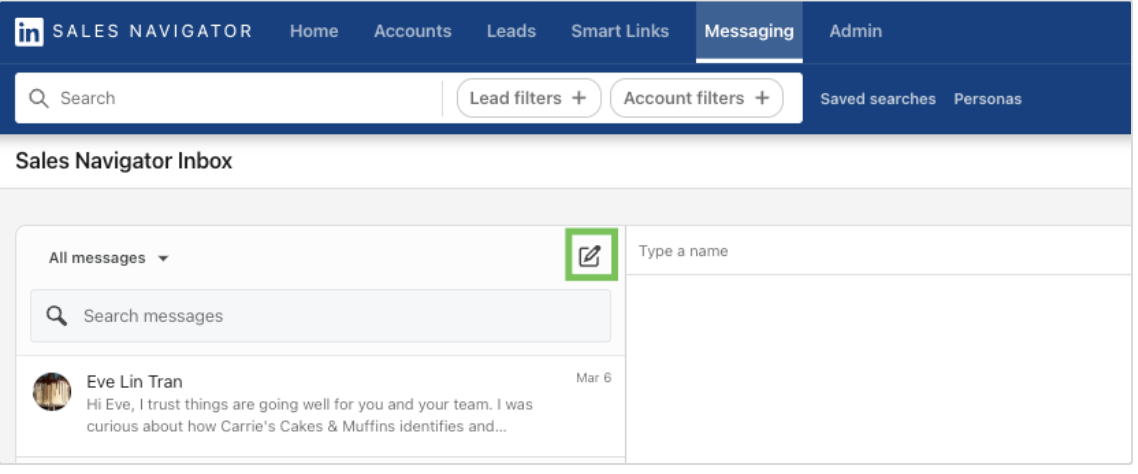1138x474 pixels.
Task: Expand the All messages dropdown
Action: [108, 258]
